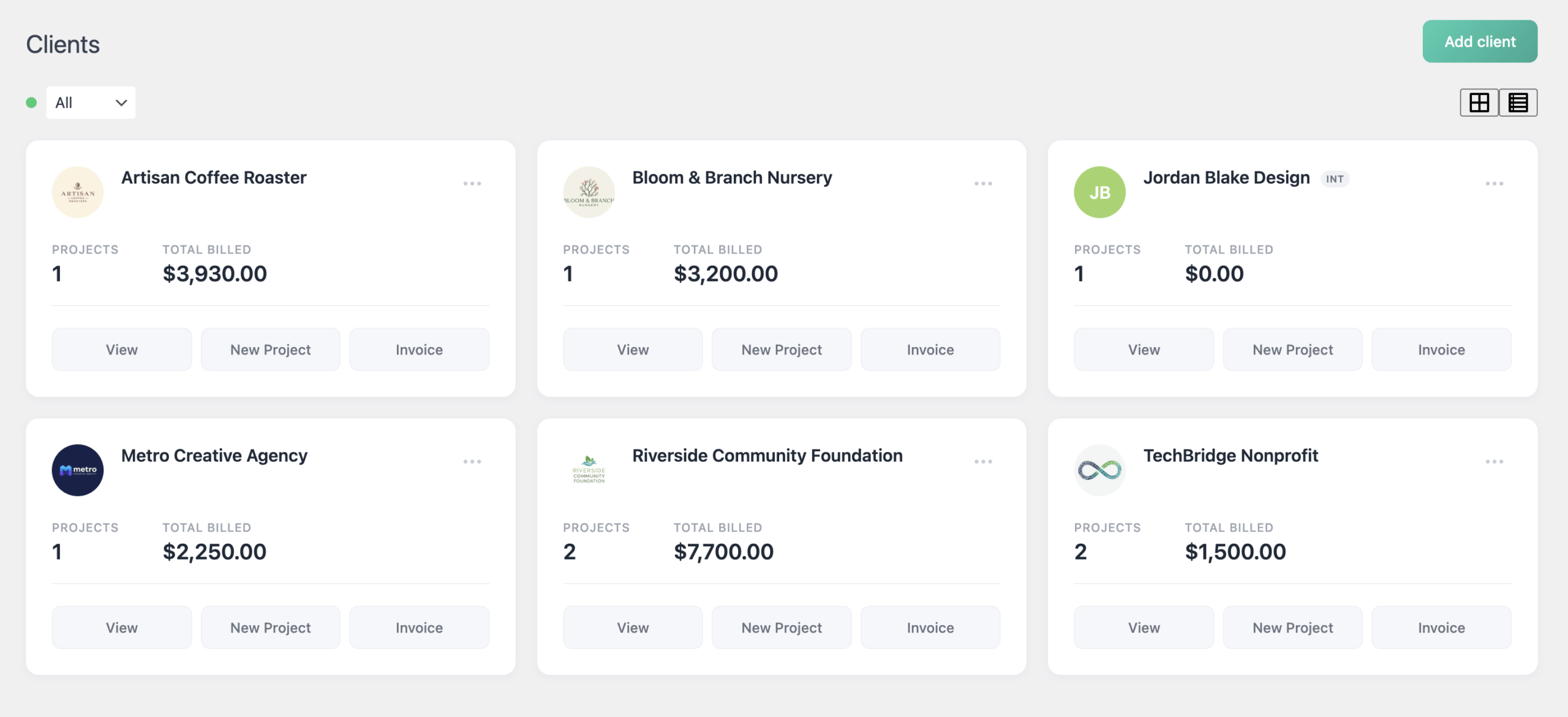Open TechBridge Nonprofit more options
Image resolution: width=1568 pixels, height=717 pixels.
1494,462
